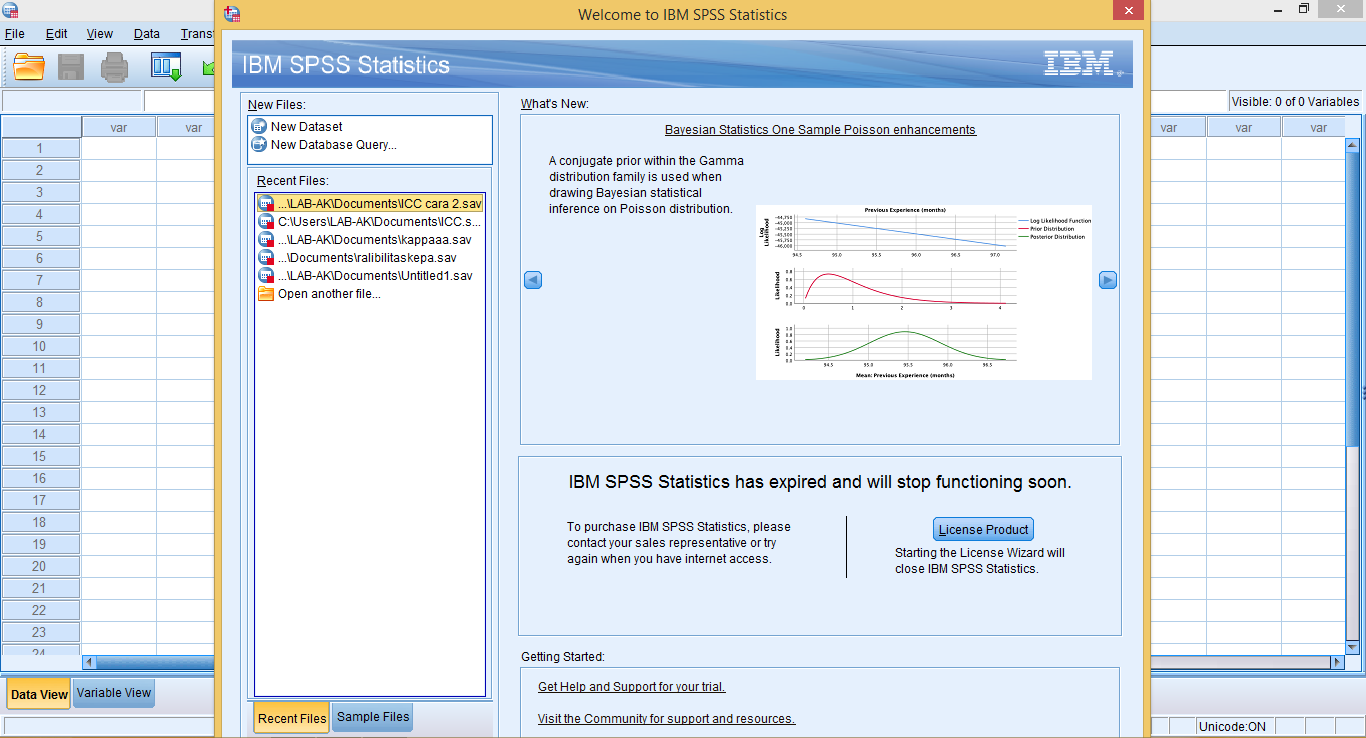The height and width of the screenshot is (738, 1366).
Task: Click the vertical scrollbar down arrow
Action: point(1354,648)
